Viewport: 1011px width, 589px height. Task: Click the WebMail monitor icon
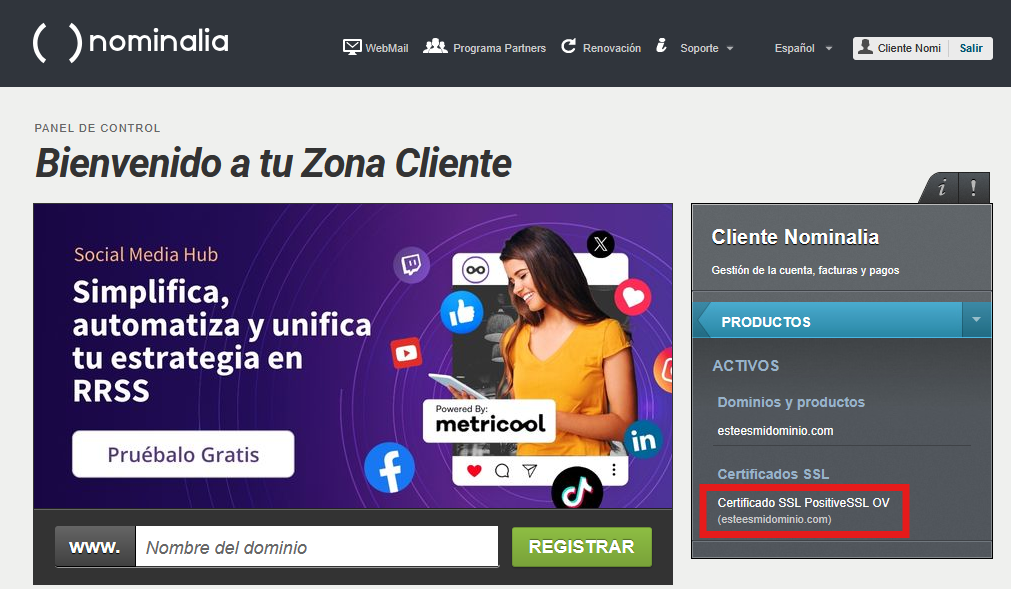click(x=352, y=47)
